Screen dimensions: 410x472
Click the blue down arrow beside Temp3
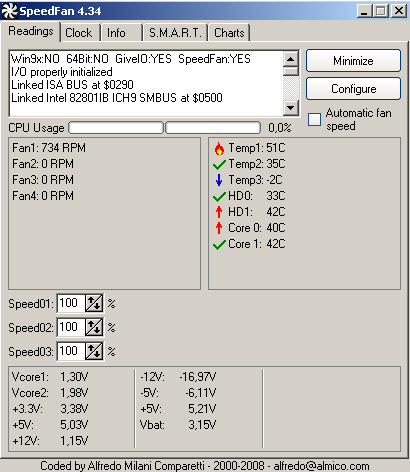point(219,180)
